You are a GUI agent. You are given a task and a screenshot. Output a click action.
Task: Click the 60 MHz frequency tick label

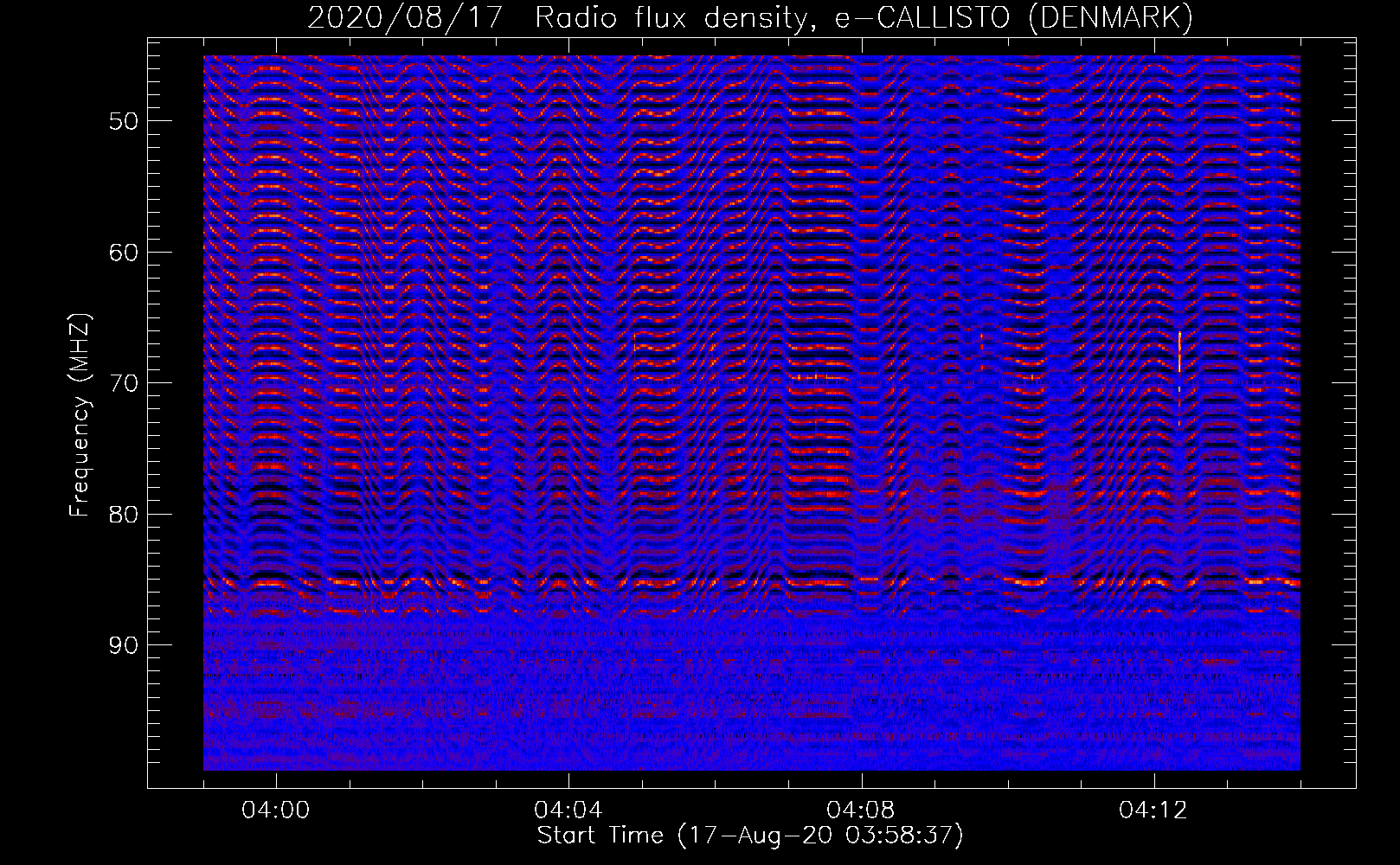point(123,252)
